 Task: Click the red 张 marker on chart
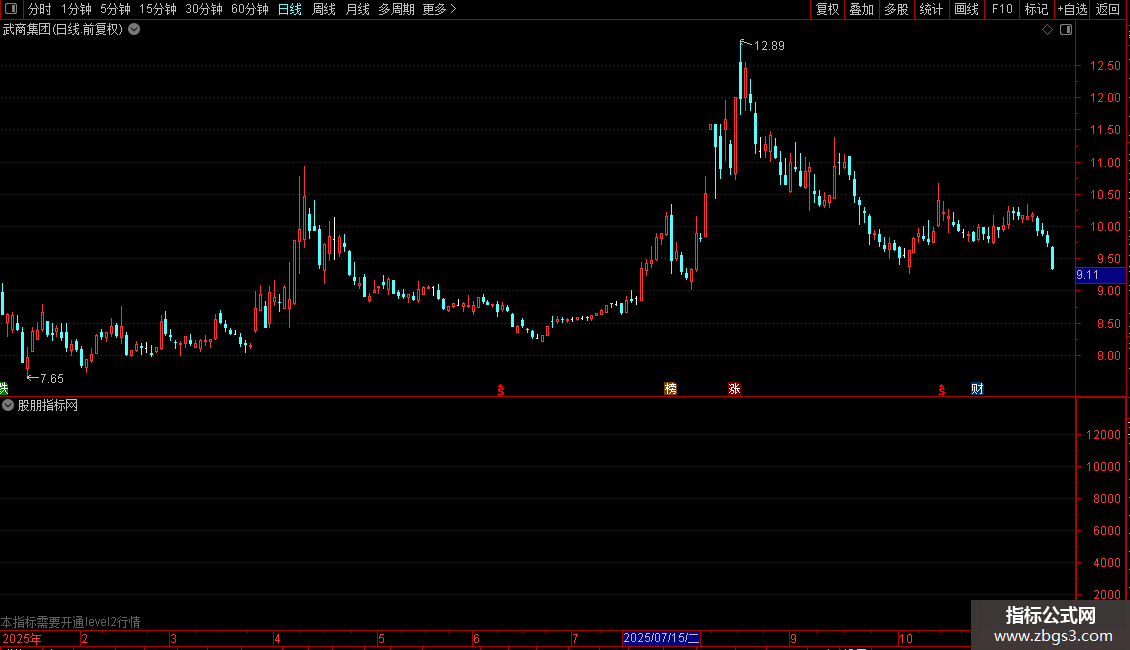point(734,389)
